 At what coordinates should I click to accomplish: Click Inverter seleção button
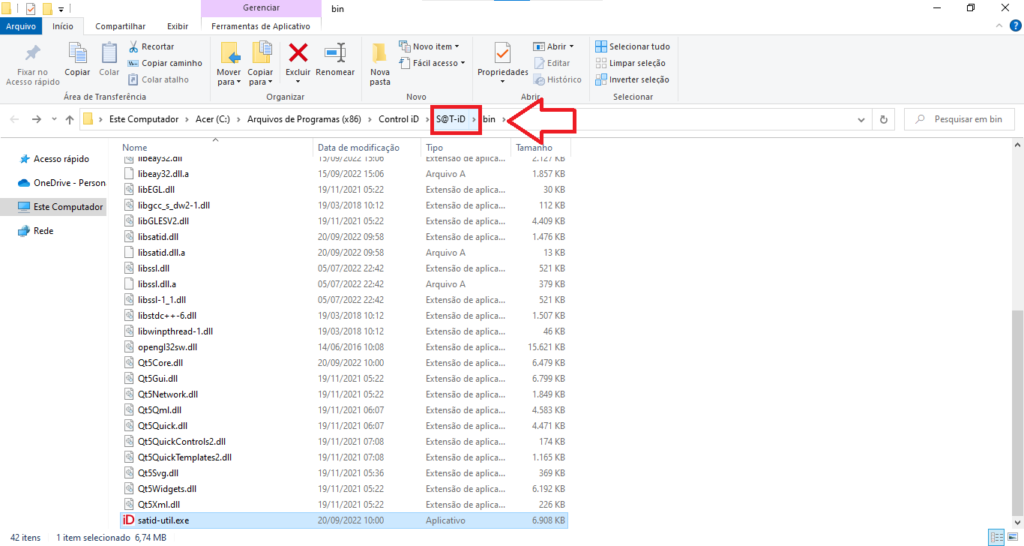(x=632, y=79)
